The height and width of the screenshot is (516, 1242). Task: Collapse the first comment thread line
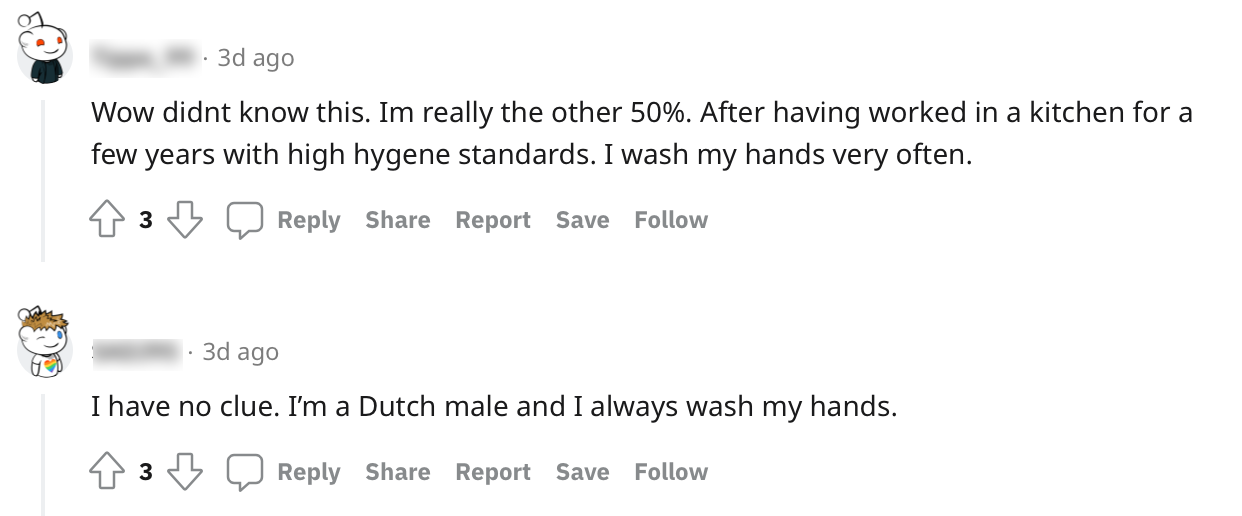click(42, 180)
